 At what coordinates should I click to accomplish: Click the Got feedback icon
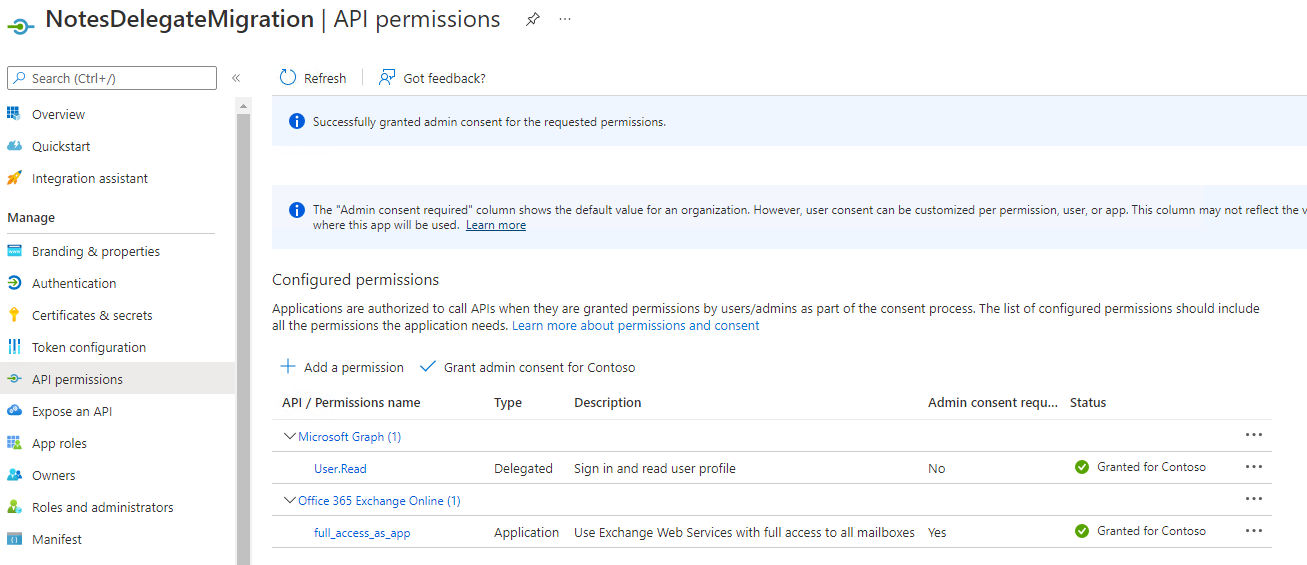pyautogui.click(x=387, y=78)
